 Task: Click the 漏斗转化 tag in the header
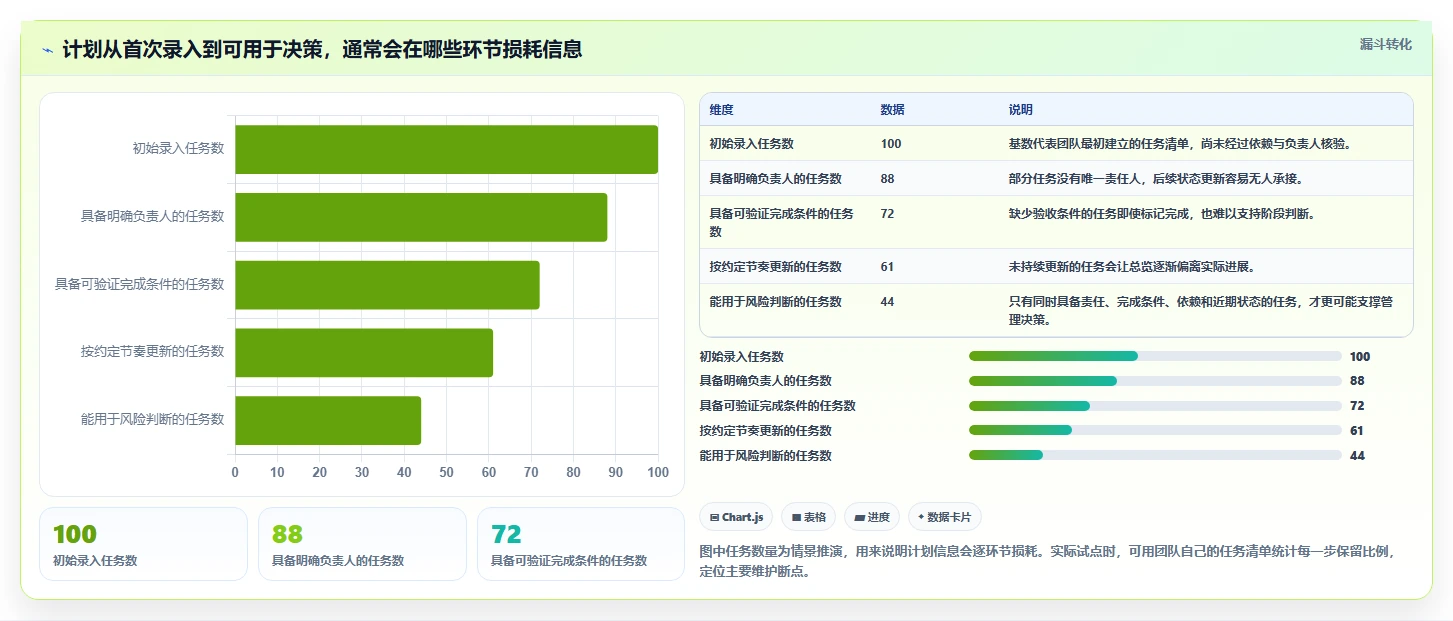1386,44
